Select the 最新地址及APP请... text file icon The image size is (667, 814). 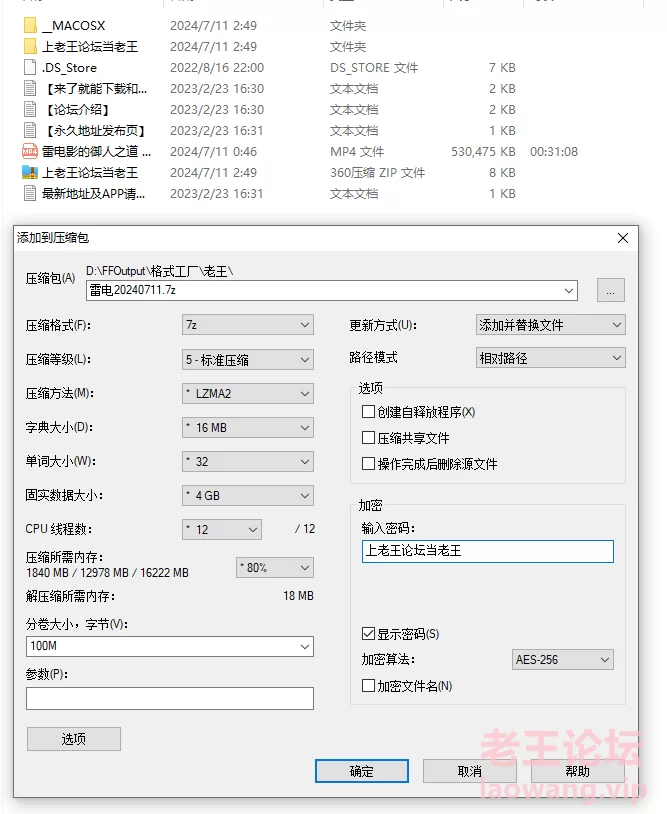click(x=30, y=194)
